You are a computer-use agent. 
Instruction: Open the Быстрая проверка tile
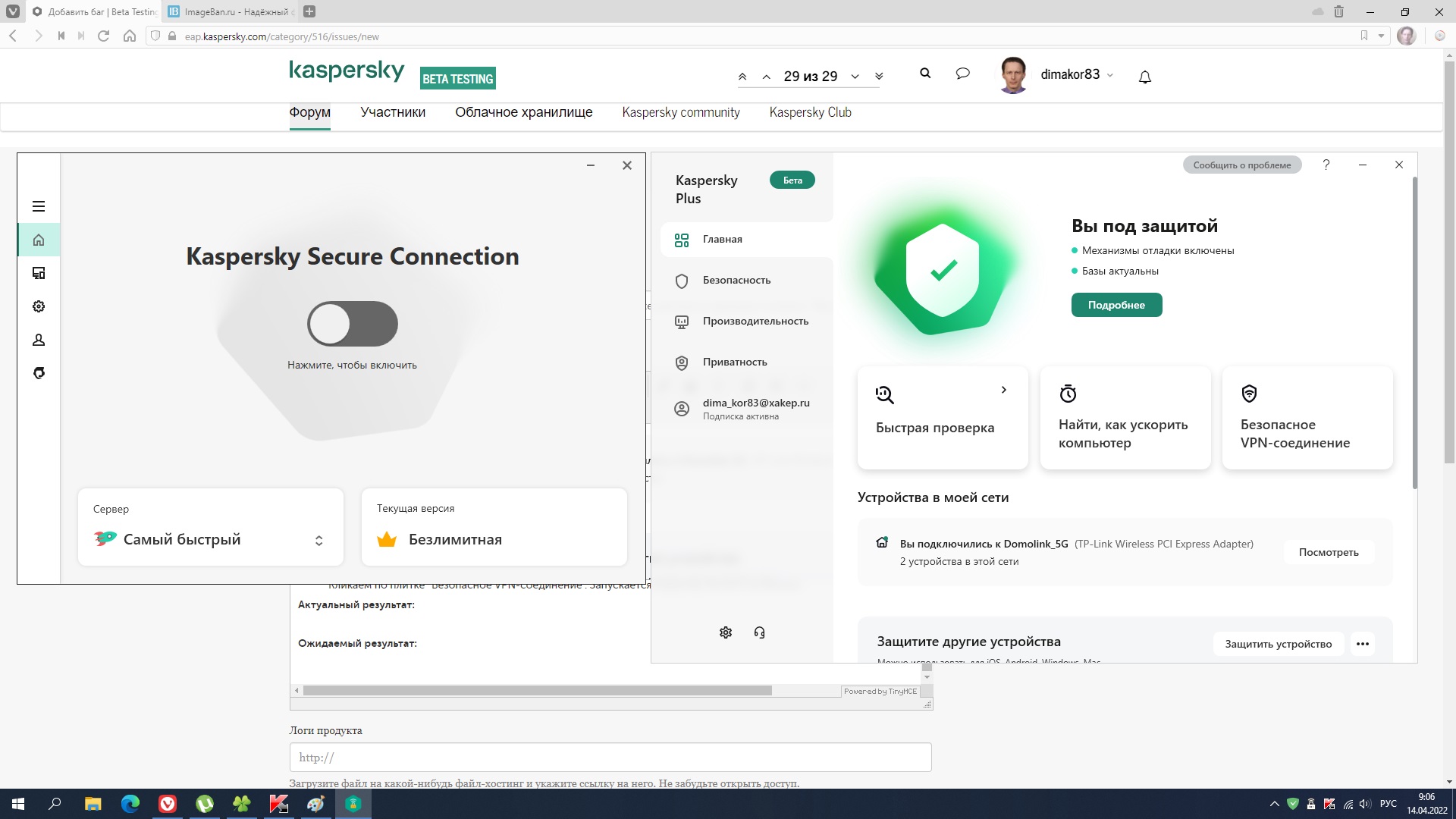pyautogui.click(x=943, y=418)
